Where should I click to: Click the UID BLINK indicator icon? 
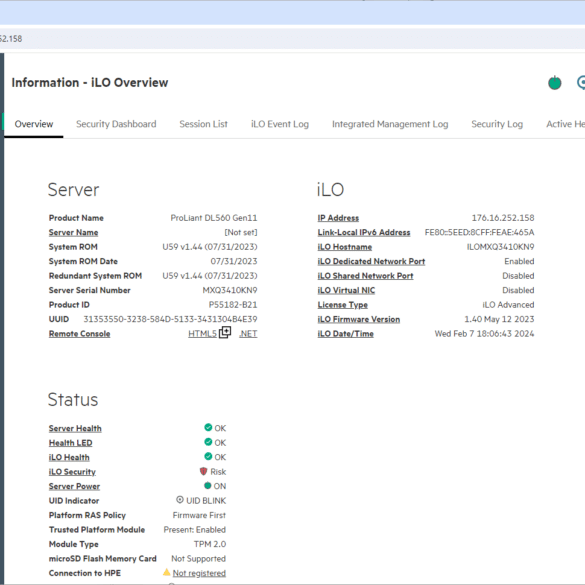point(180,500)
